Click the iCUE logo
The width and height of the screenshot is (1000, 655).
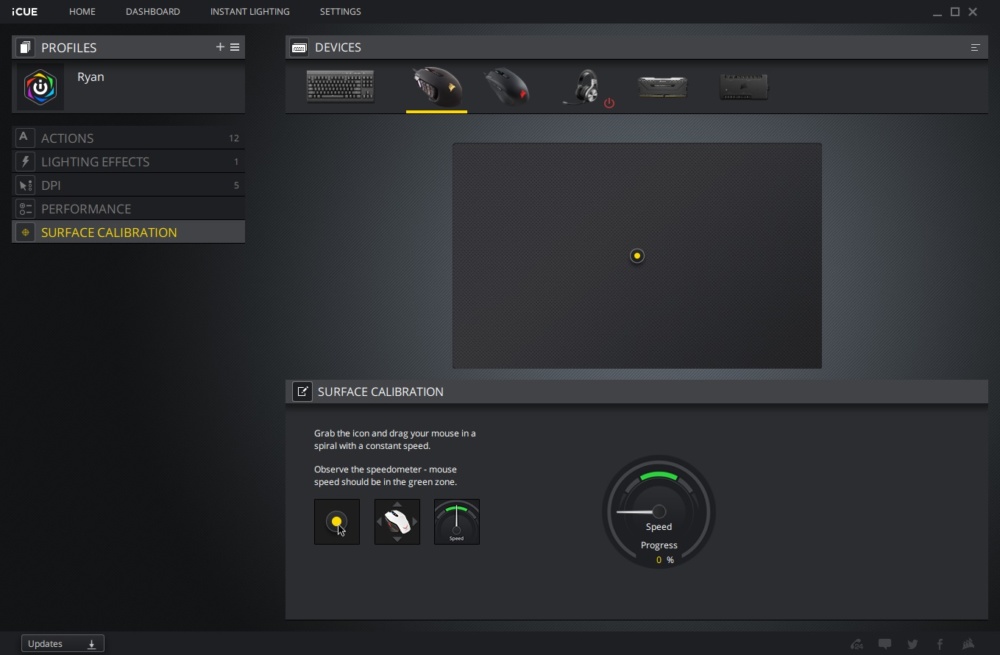[x=24, y=11]
